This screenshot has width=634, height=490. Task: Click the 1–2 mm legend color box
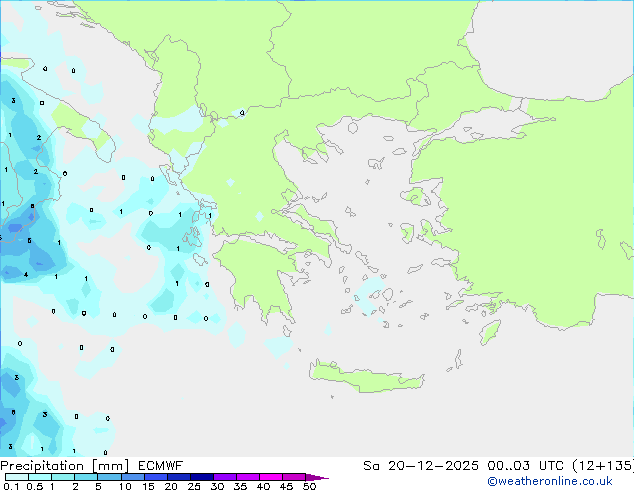pos(63,477)
